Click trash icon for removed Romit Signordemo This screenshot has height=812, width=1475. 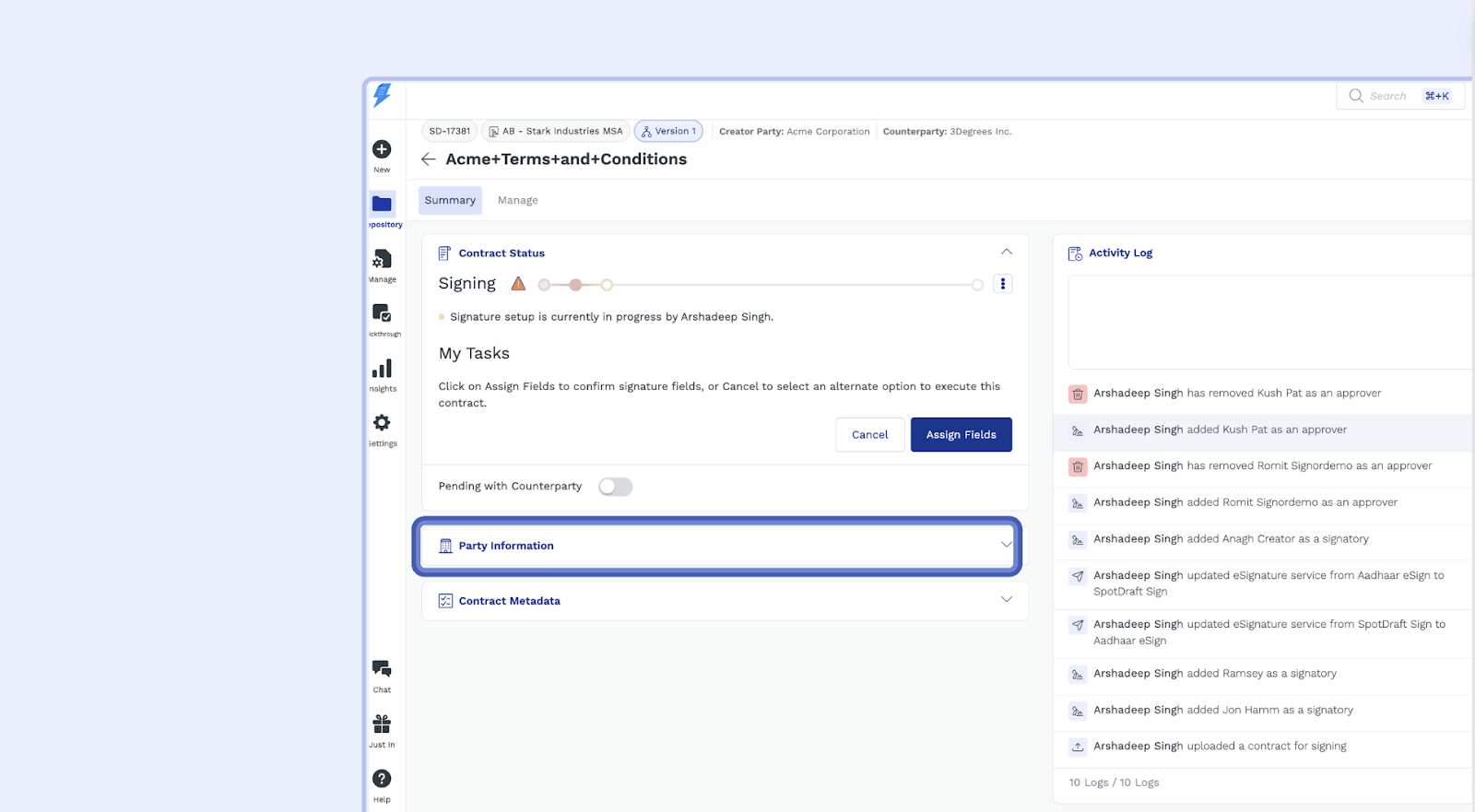[x=1078, y=467]
